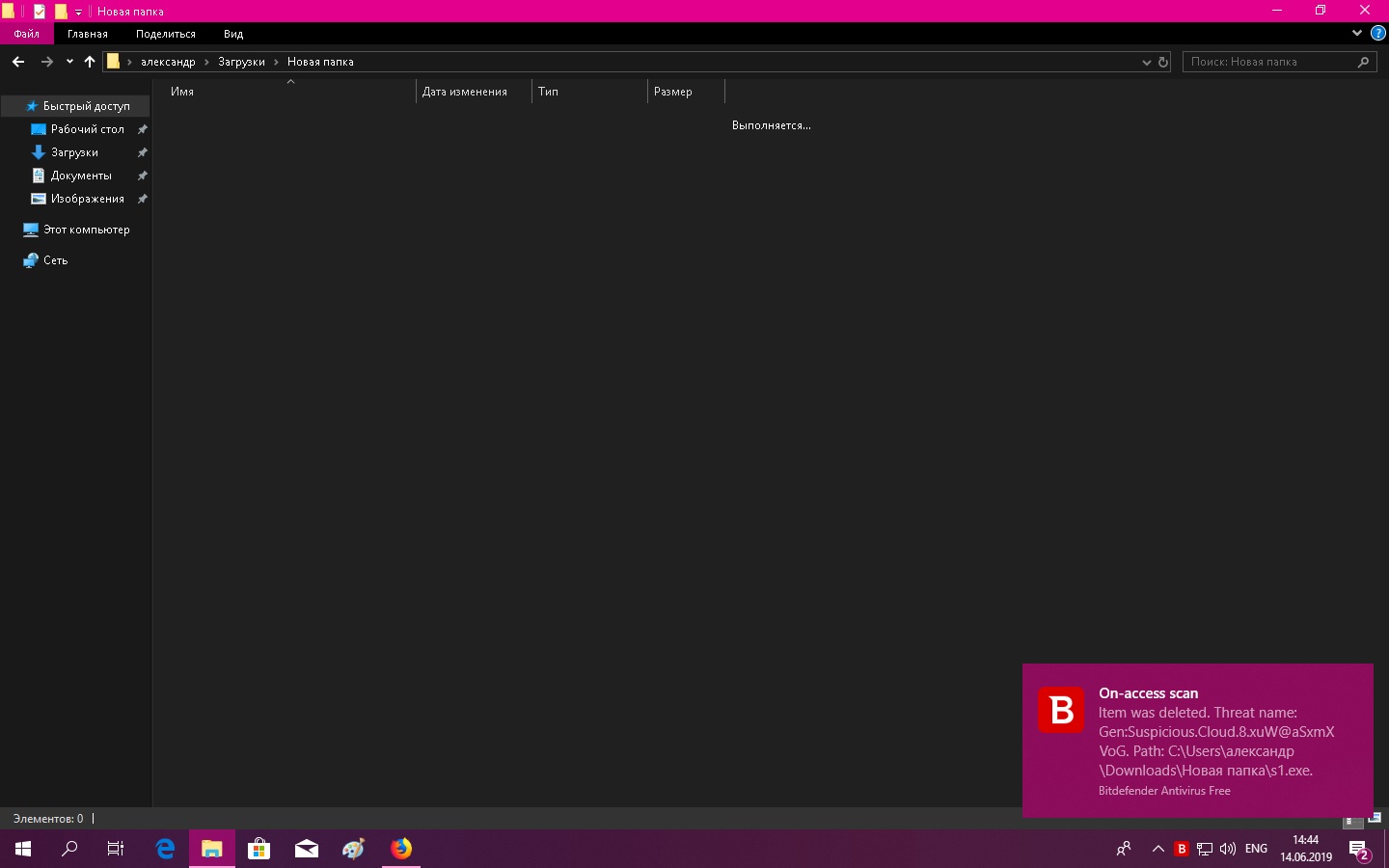1389x868 pixels.
Task: Open the Explorer help icon
Action: point(1377,33)
